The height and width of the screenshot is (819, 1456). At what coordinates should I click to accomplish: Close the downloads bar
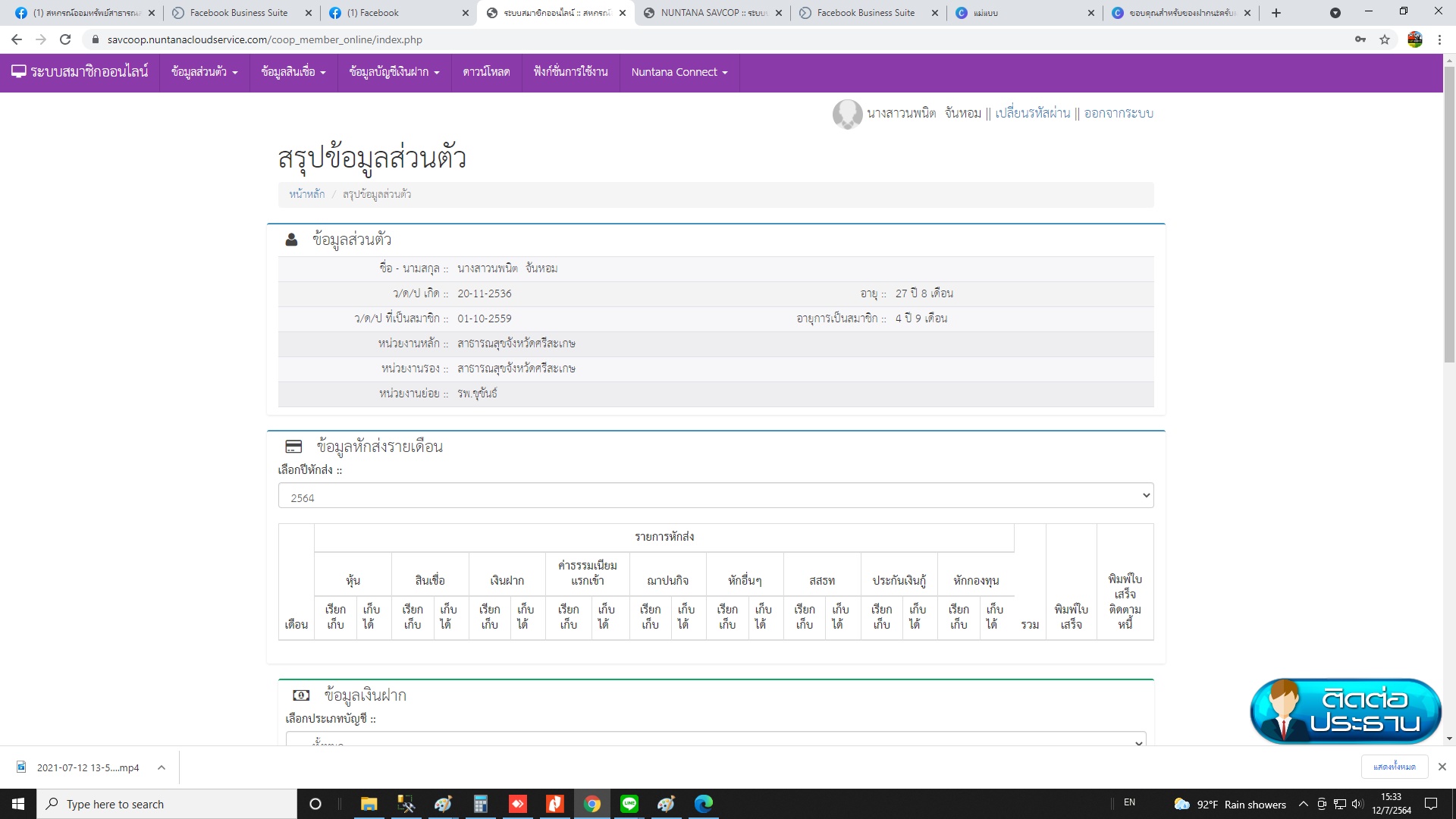tap(1442, 767)
